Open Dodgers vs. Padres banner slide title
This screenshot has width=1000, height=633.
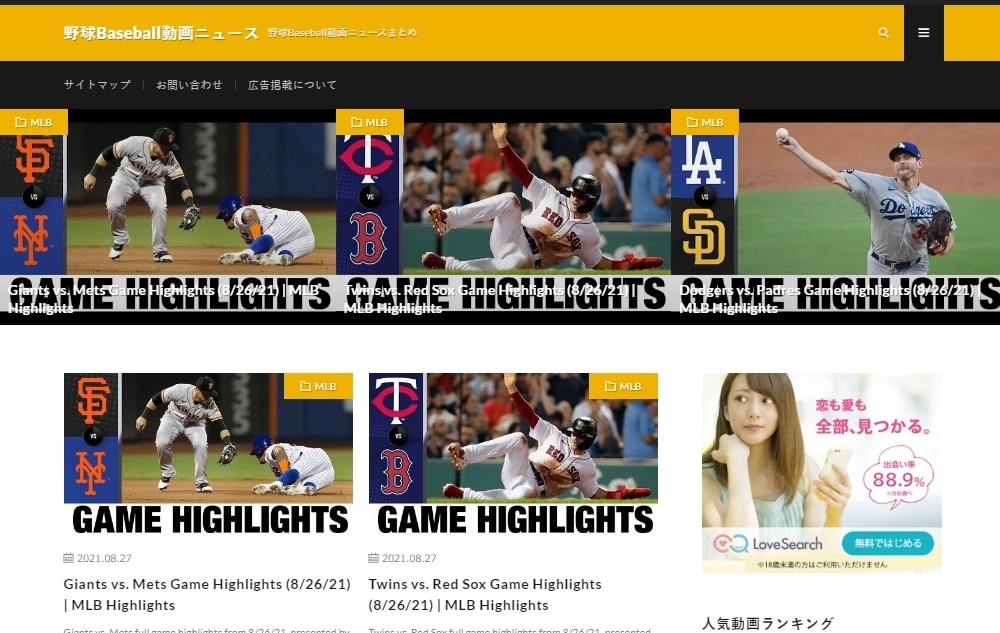830,299
